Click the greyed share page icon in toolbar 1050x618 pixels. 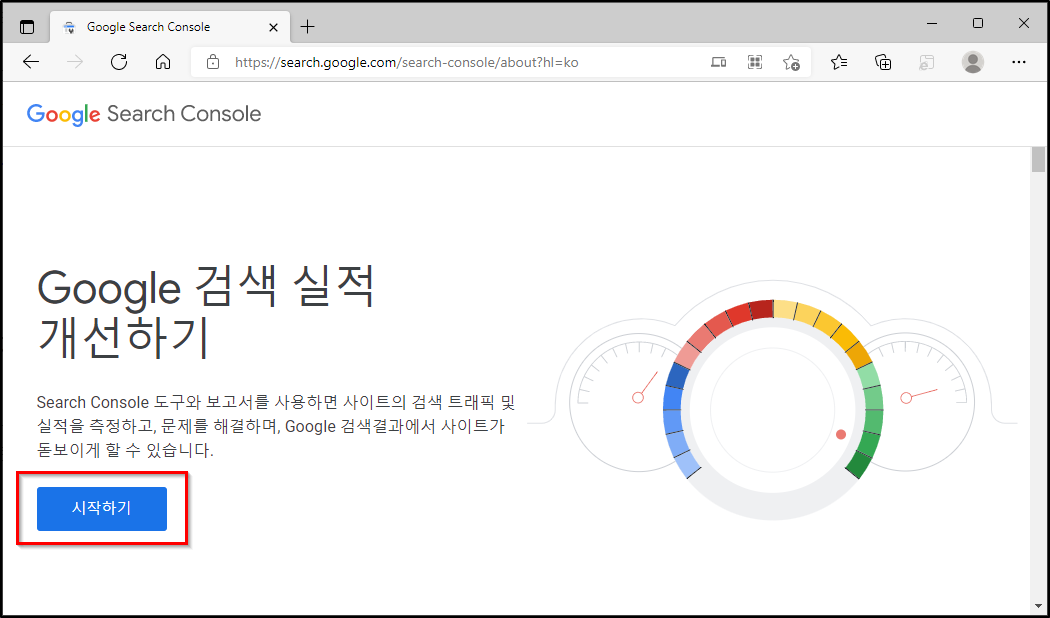[x=927, y=62]
